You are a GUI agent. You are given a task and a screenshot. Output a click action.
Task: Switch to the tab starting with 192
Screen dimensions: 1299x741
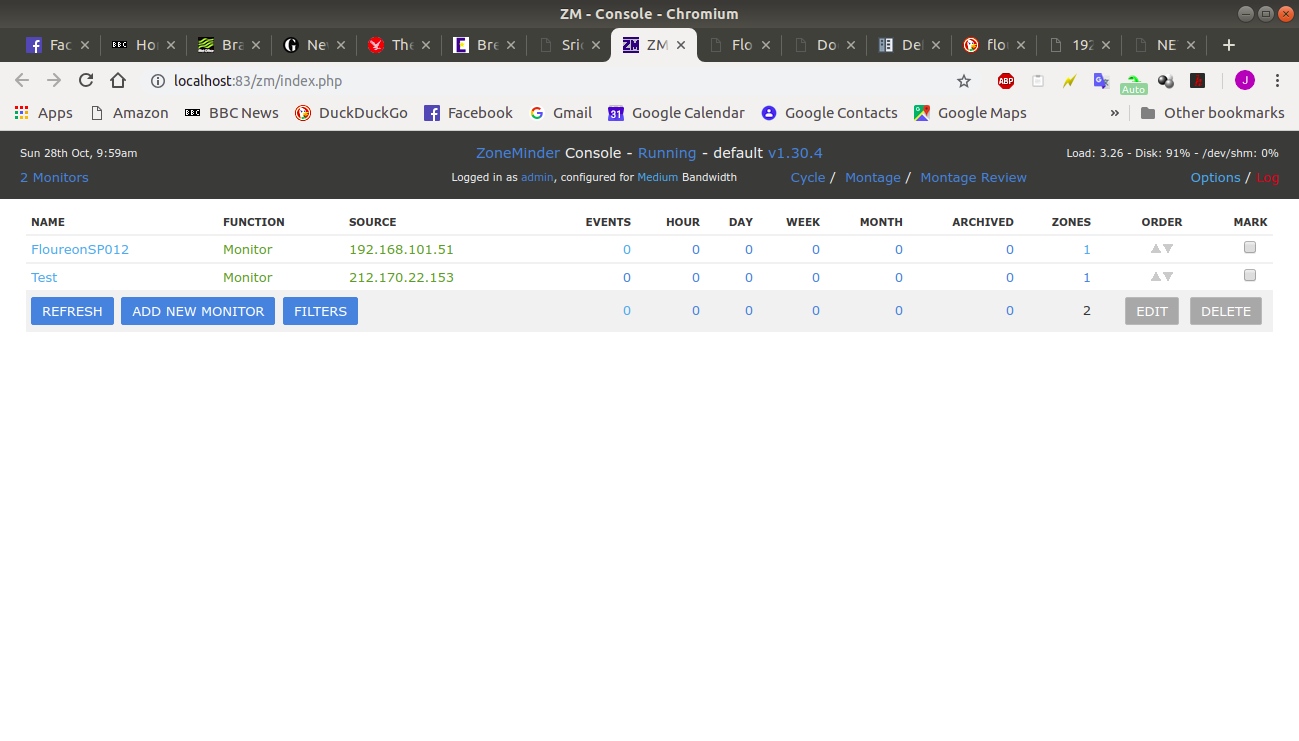(1079, 45)
